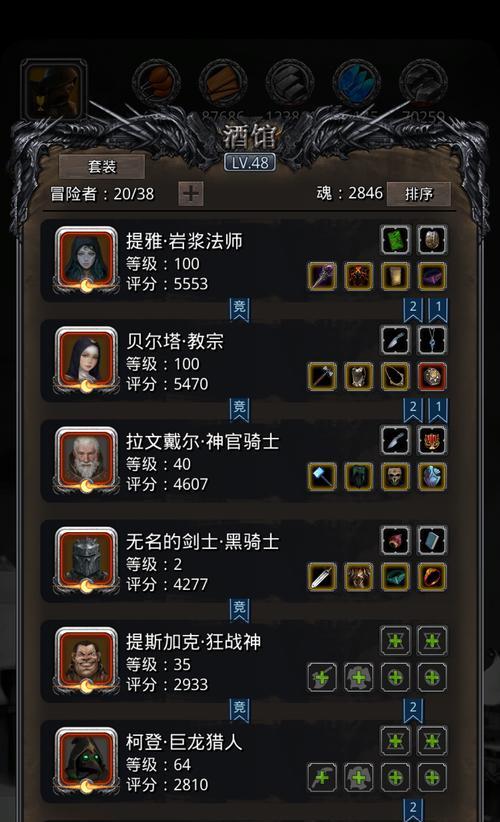Open 拉文戴尔·神官骑士 hero entry

pos(247,461)
